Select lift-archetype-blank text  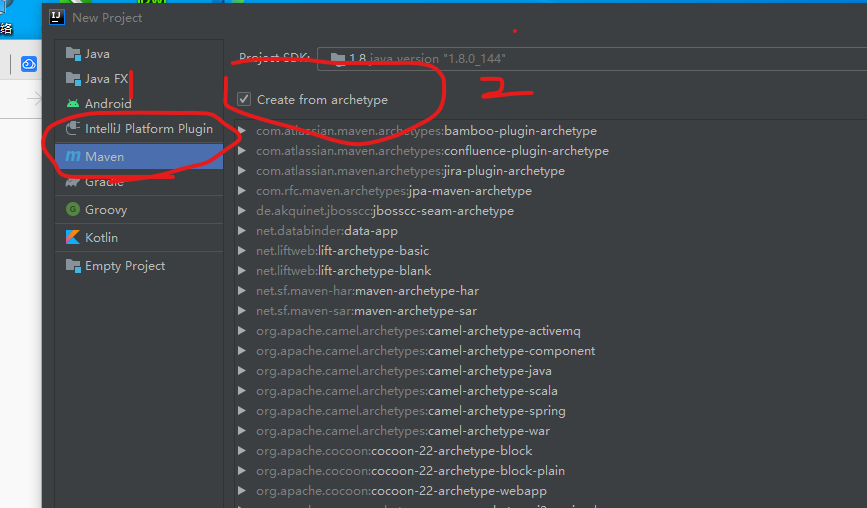(375, 271)
